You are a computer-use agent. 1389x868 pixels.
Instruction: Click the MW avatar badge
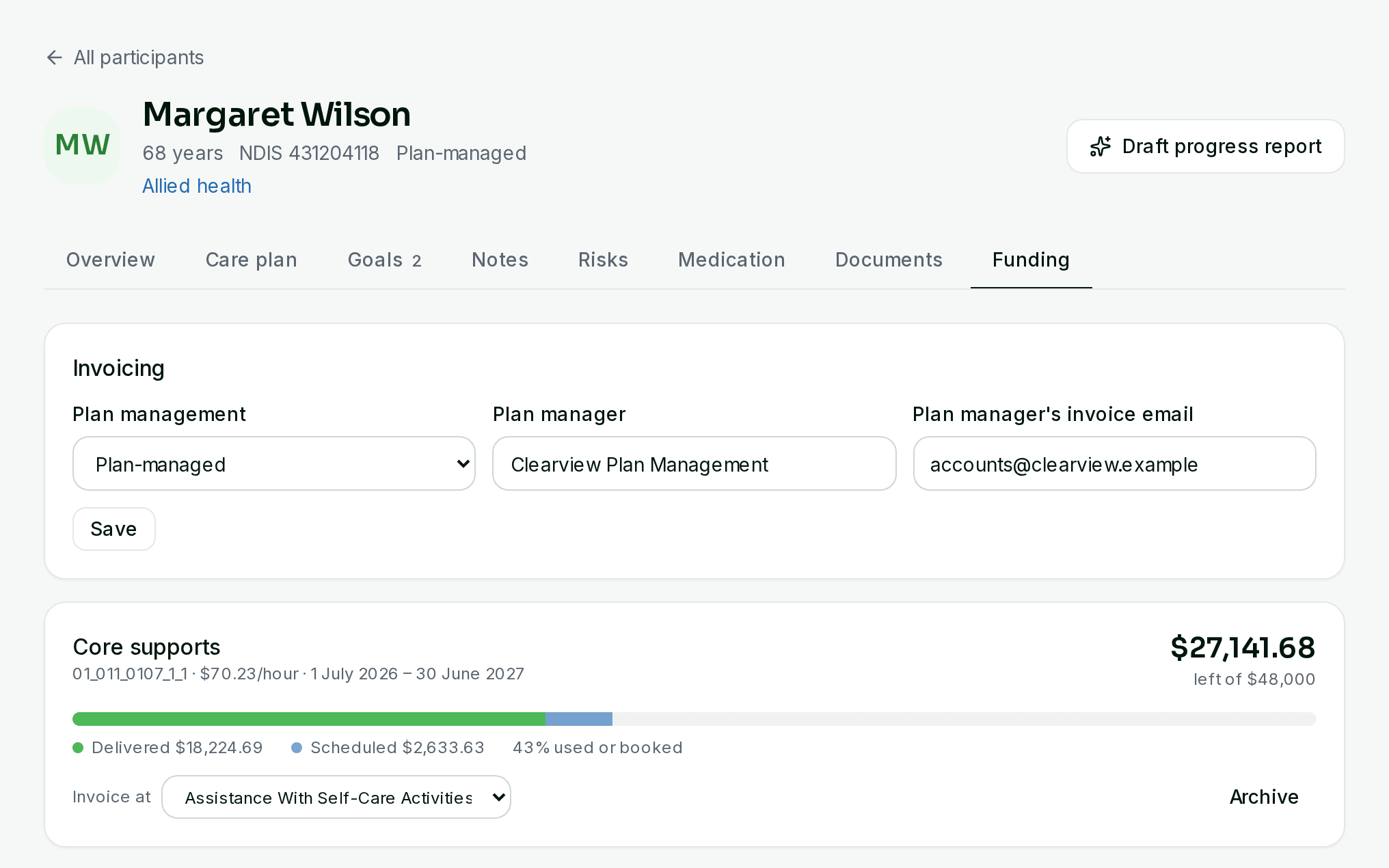click(x=82, y=146)
